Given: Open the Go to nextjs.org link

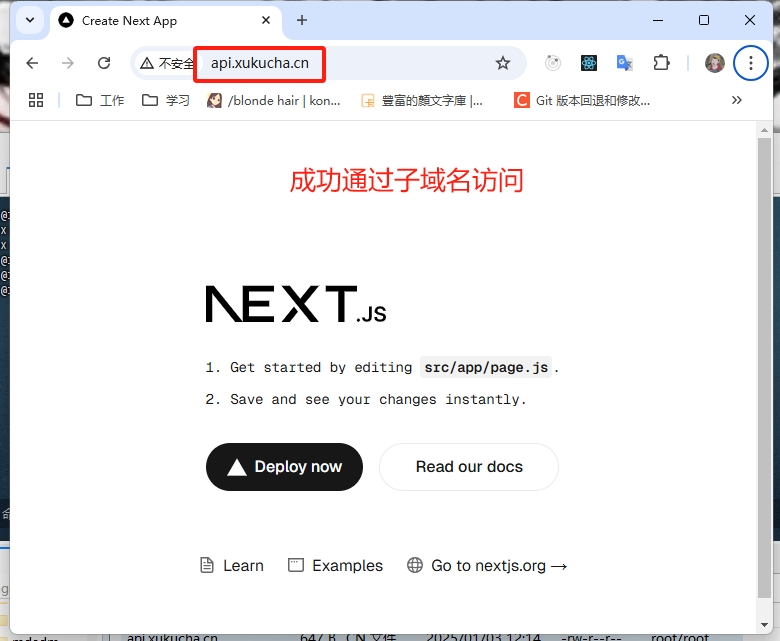Looking at the screenshot, I should pyautogui.click(x=488, y=565).
